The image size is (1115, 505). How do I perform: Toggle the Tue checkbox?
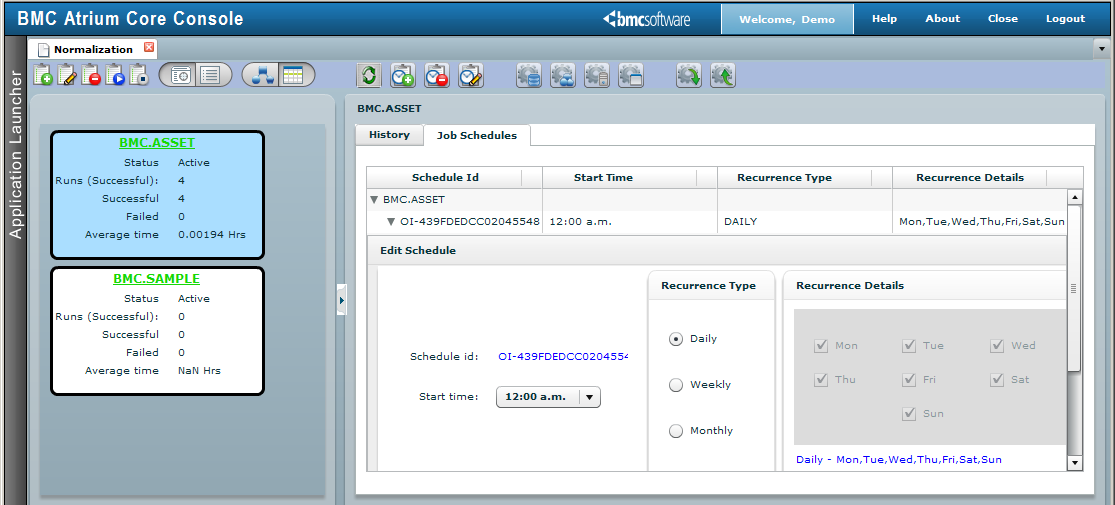coord(909,346)
